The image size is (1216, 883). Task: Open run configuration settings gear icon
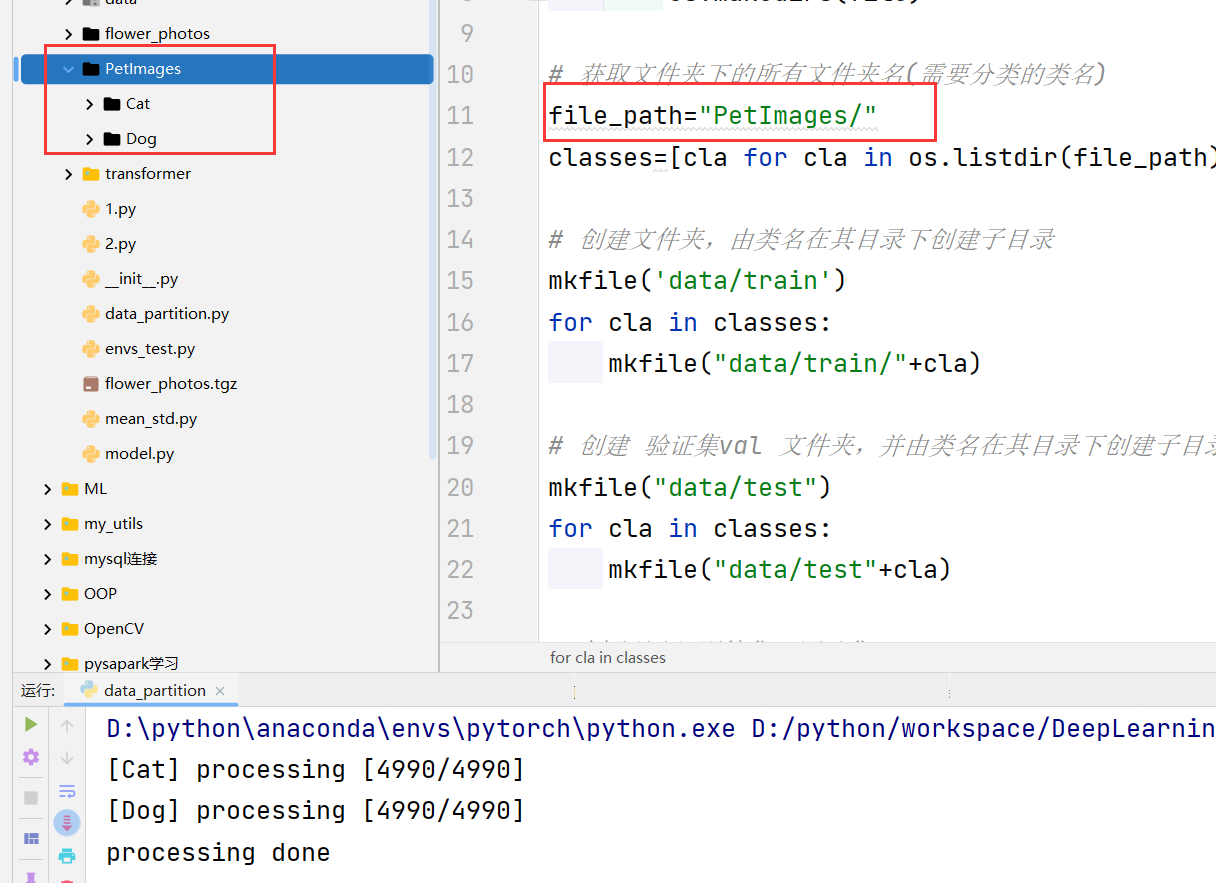pos(31,757)
